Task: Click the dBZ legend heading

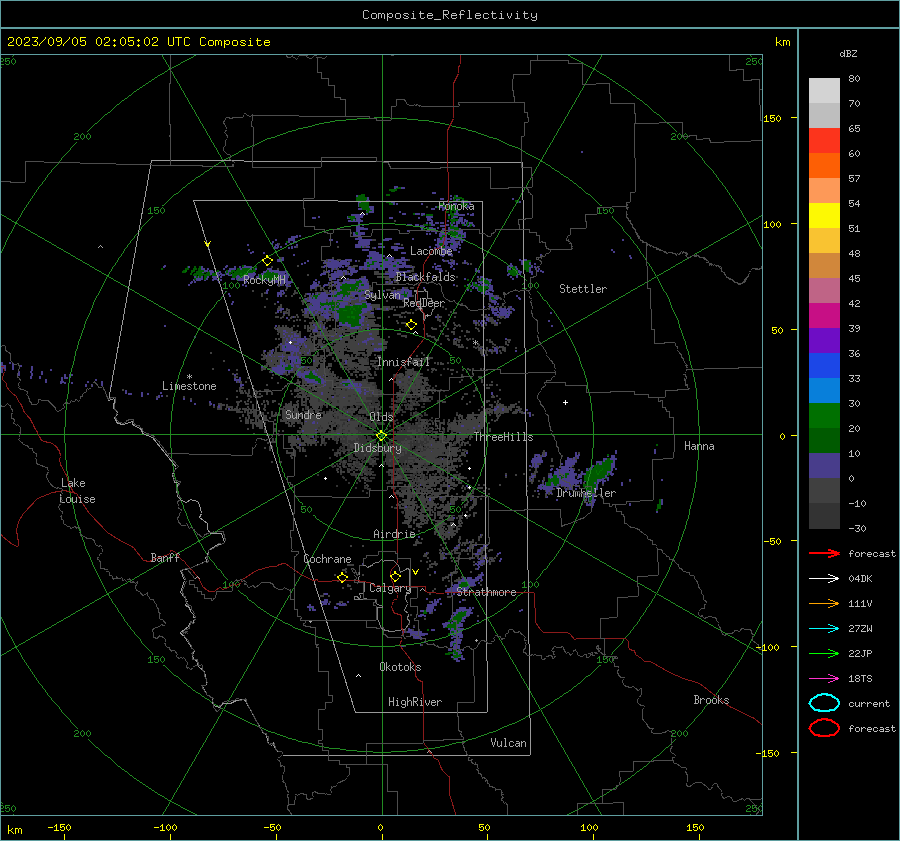Action: point(848,53)
